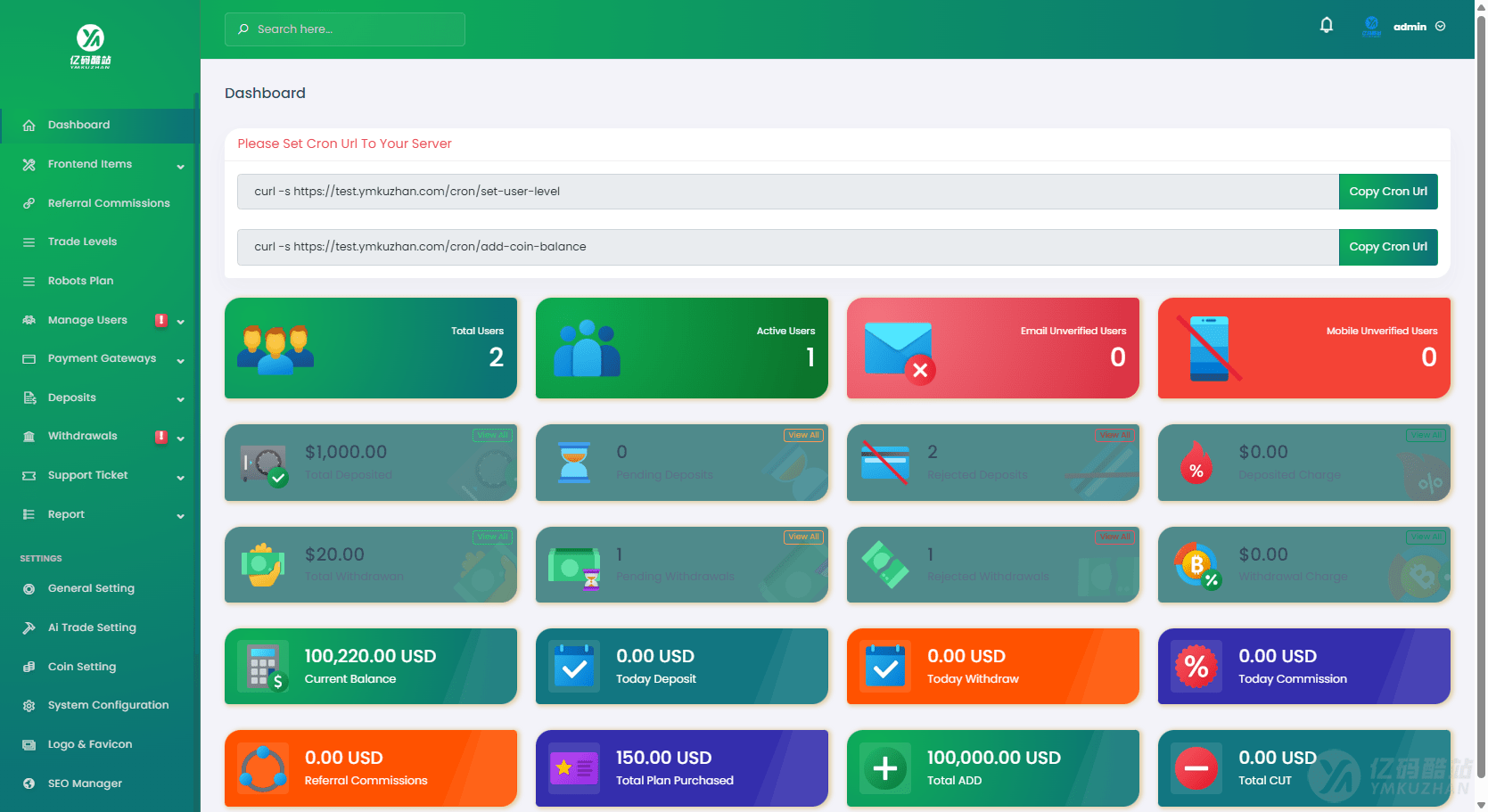The width and height of the screenshot is (1488, 812).
Task: Copy the set-user-level cron URL
Action: [x=1387, y=191]
